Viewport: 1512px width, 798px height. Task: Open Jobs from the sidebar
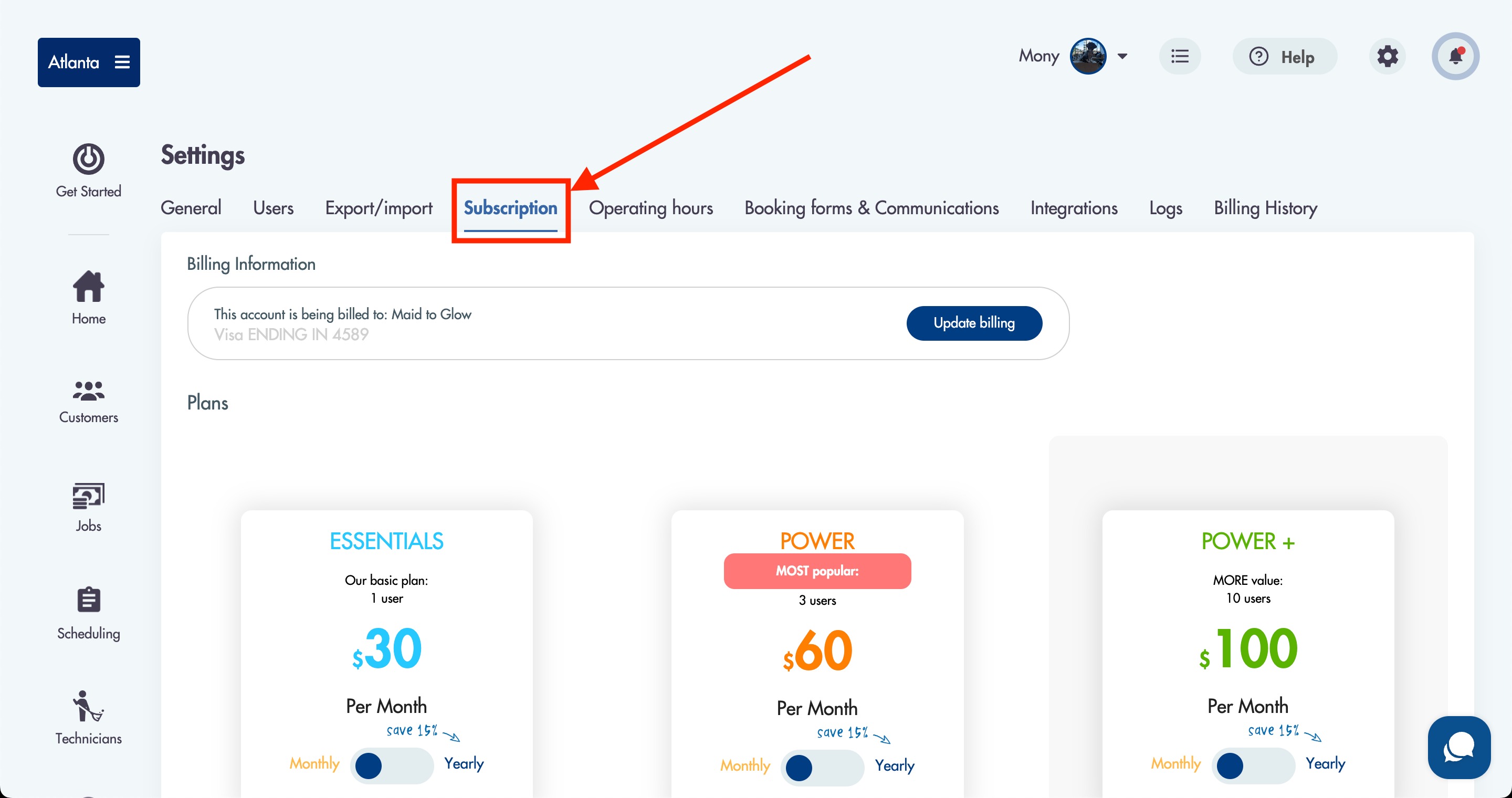coord(89,508)
